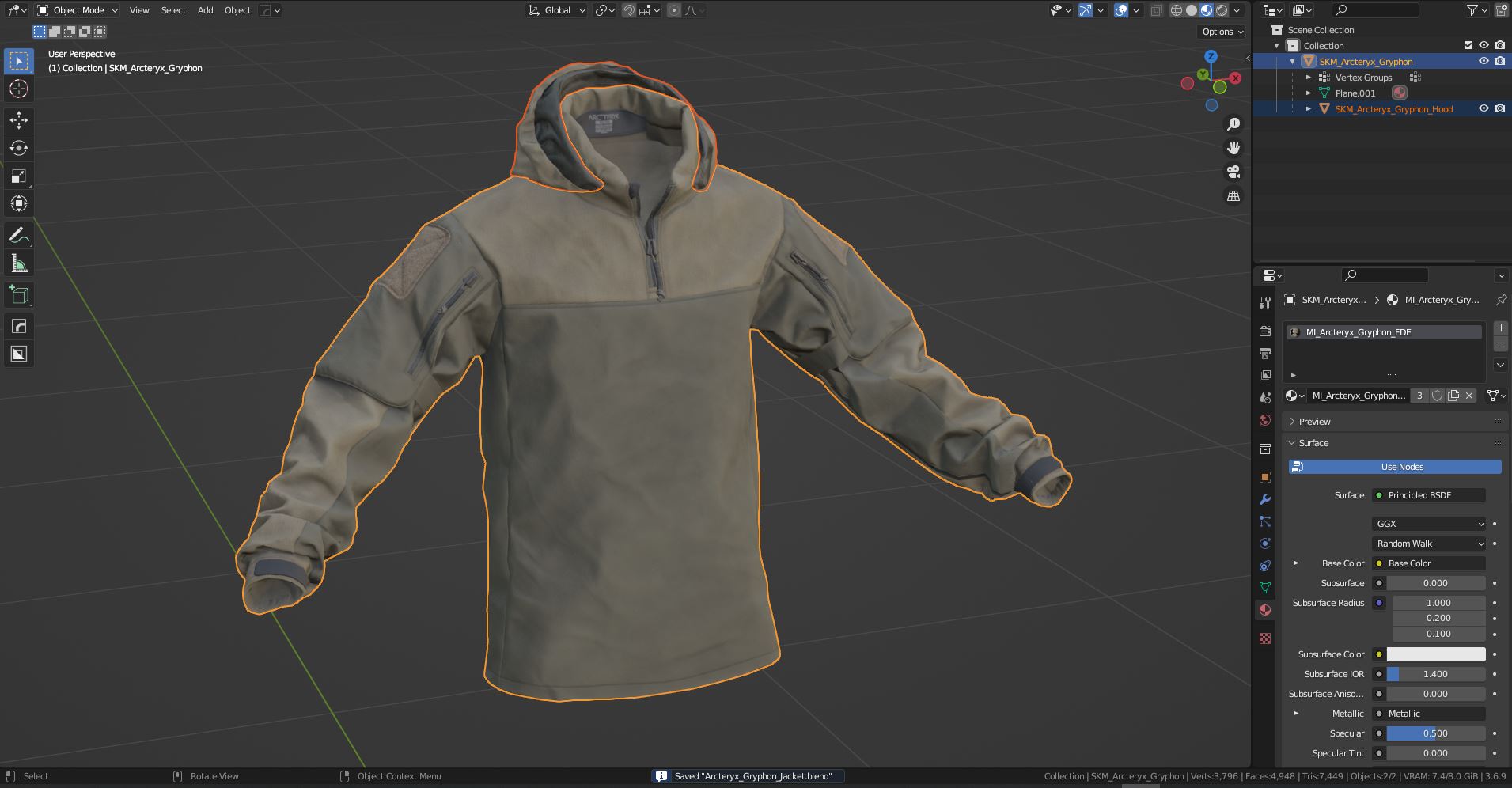Click the Use Nodes button
Viewport: 1512px width, 788px height.
[x=1400, y=467]
